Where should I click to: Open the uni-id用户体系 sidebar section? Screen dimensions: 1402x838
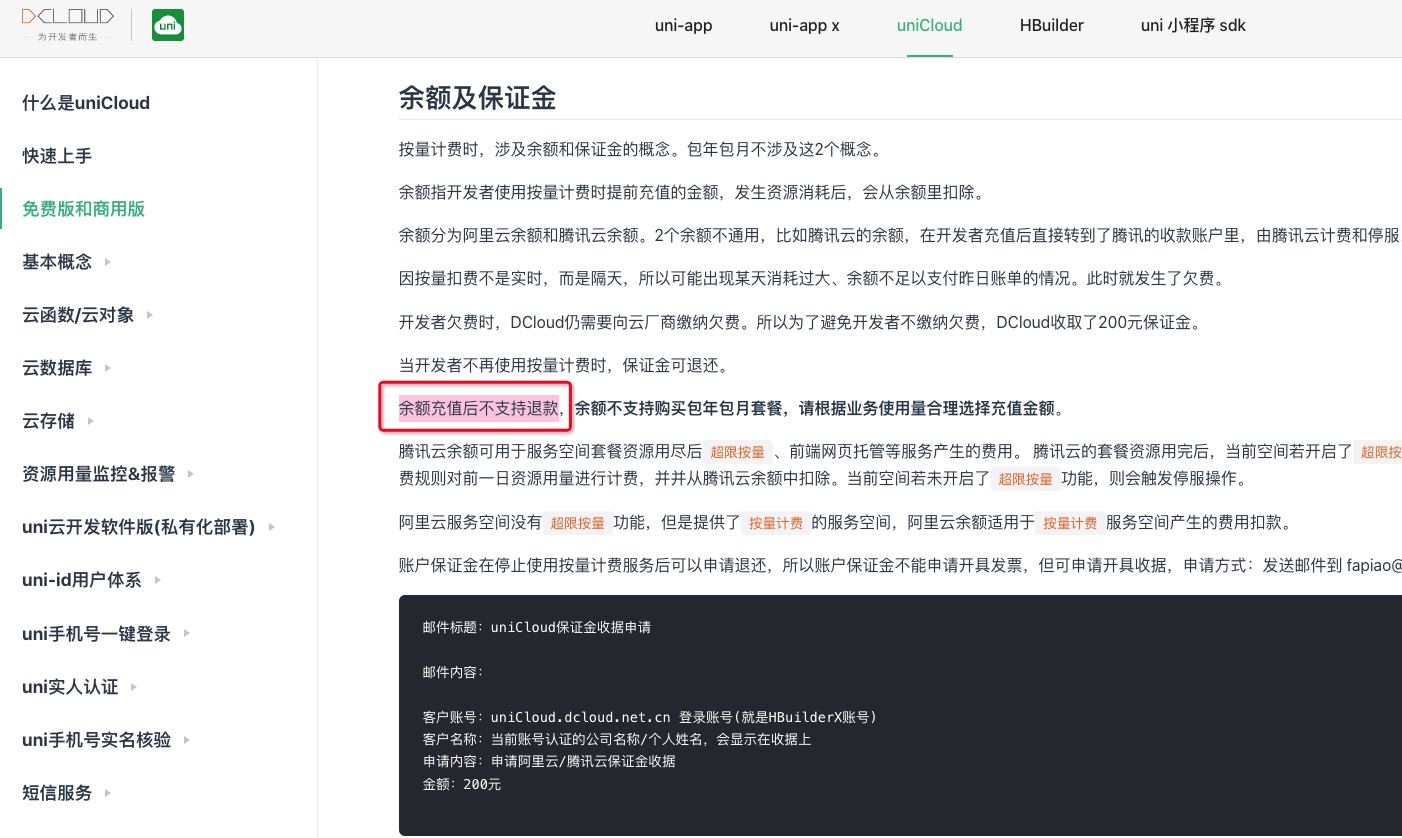pyautogui.click(x=82, y=580)
